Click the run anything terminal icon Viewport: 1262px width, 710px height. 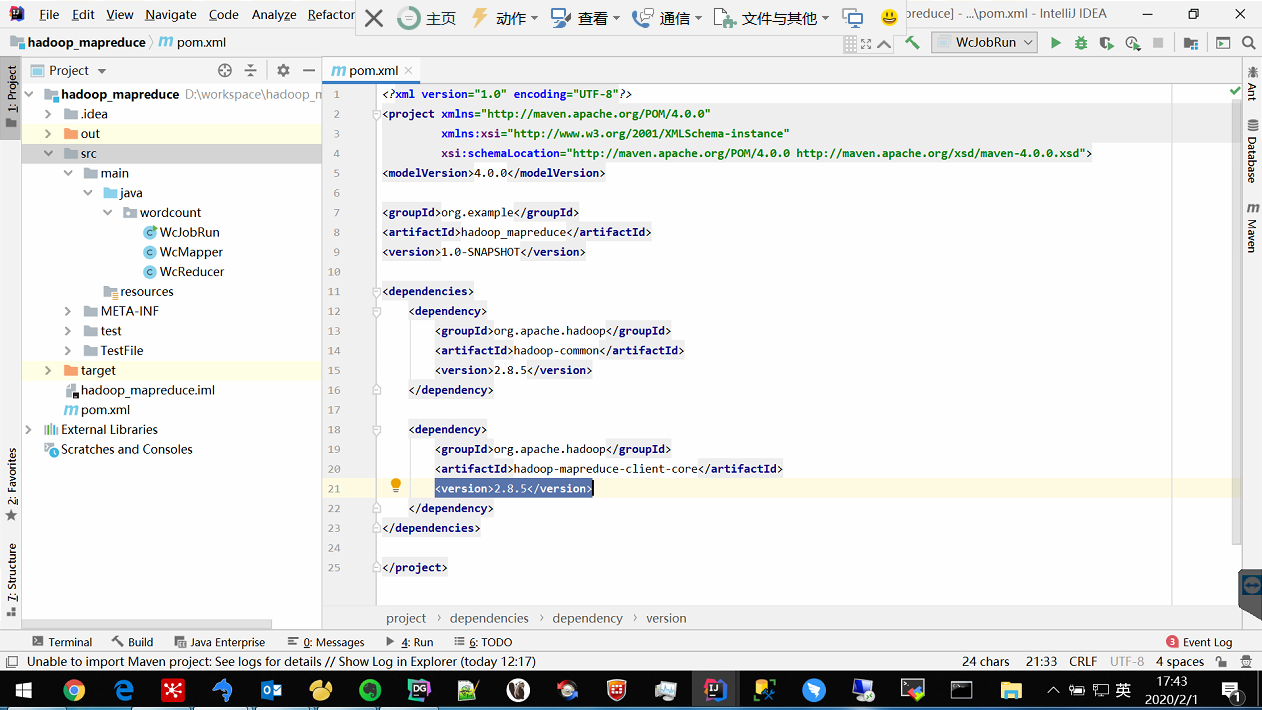pyautogui.click(x=1223, y=43)
